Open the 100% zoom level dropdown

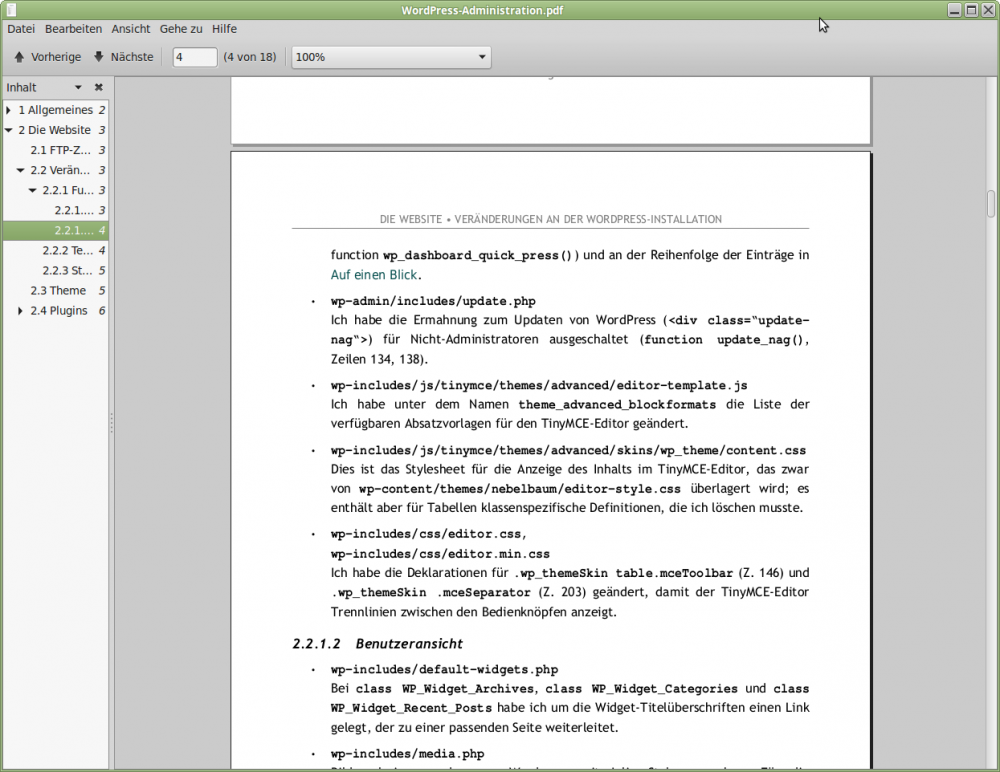(x=391, y=57)
